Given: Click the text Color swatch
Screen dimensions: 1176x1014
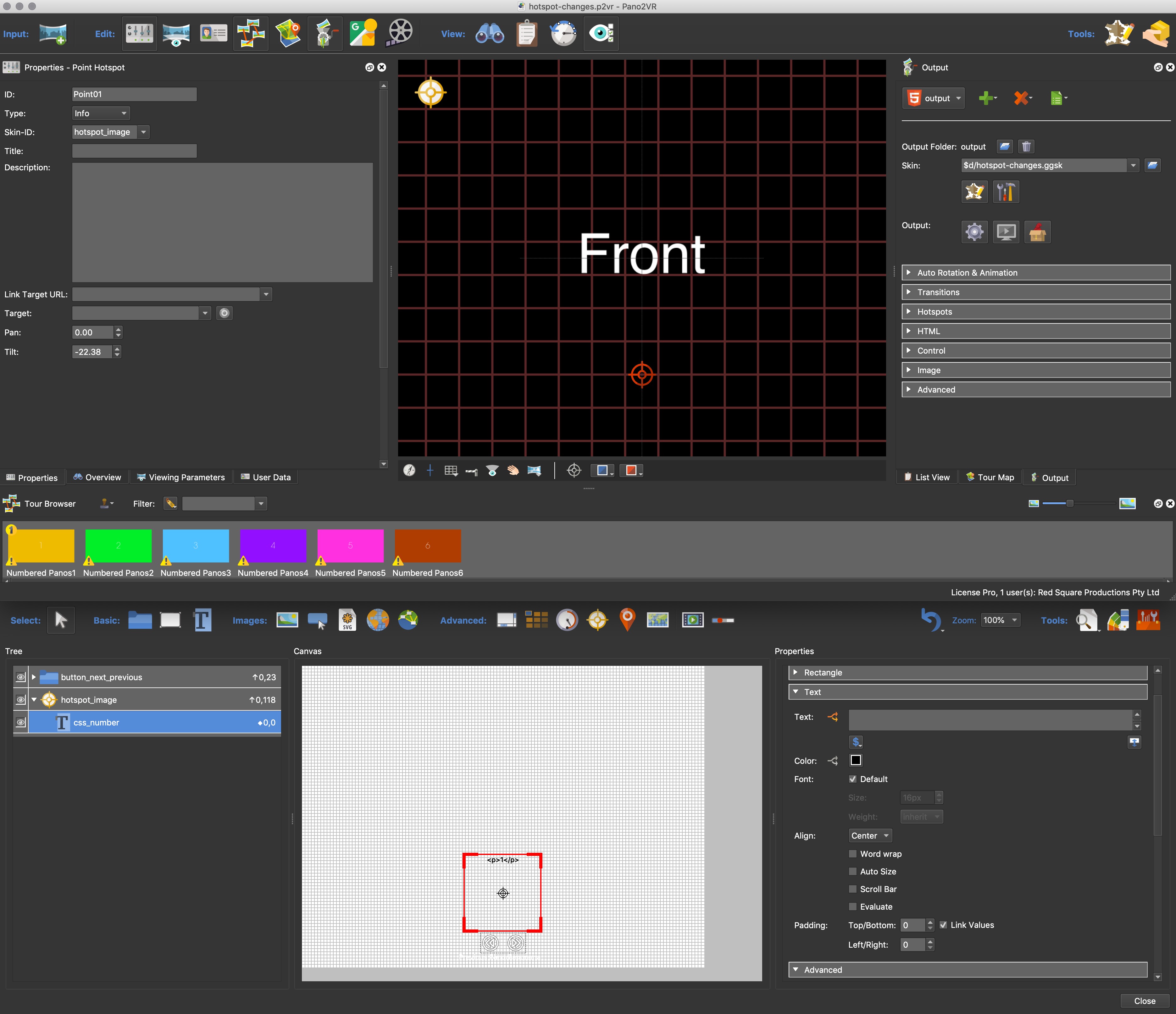Looking at the screenshot, I should 856,760.
